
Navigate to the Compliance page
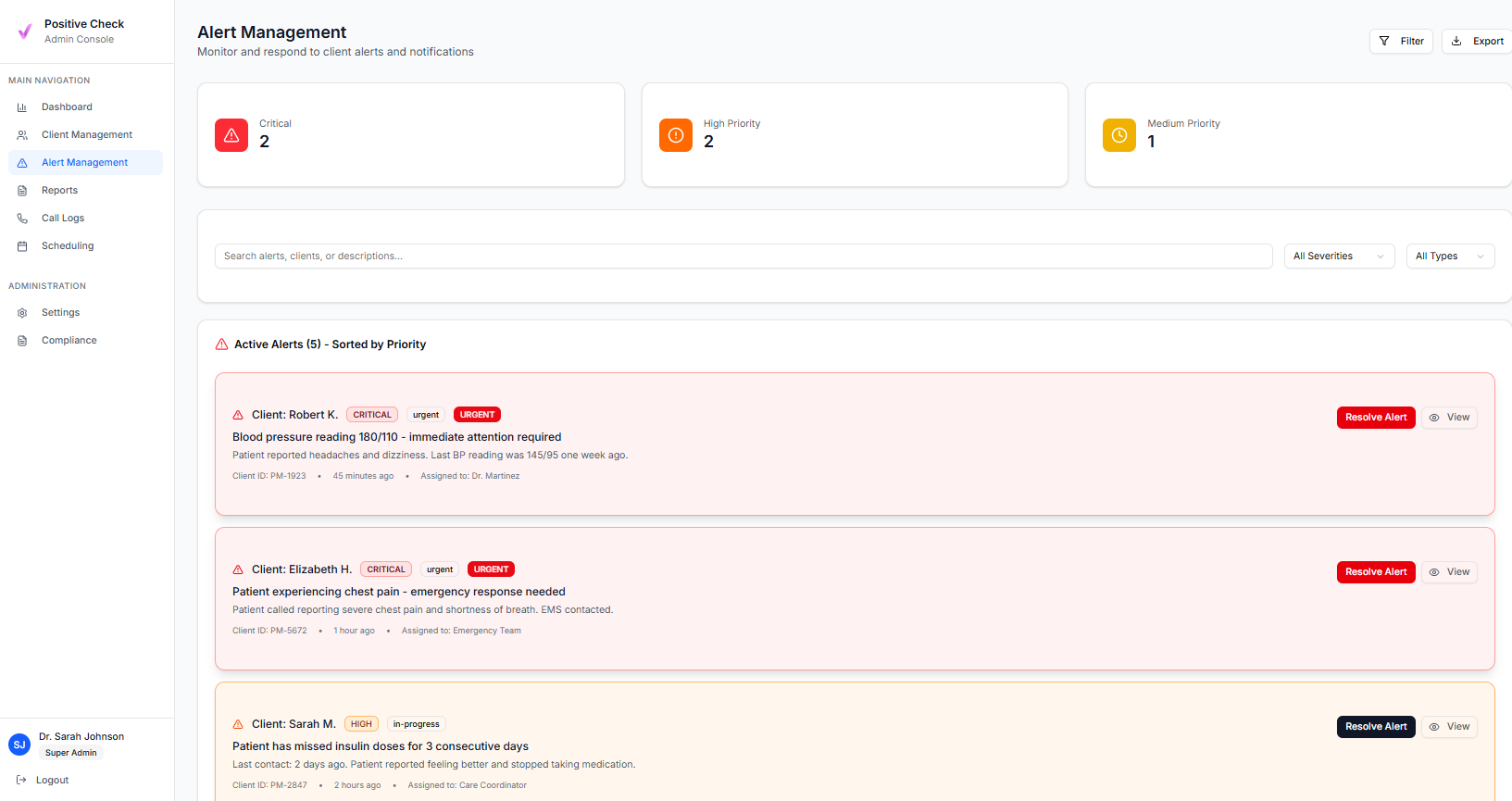click(x=69, y=341)
